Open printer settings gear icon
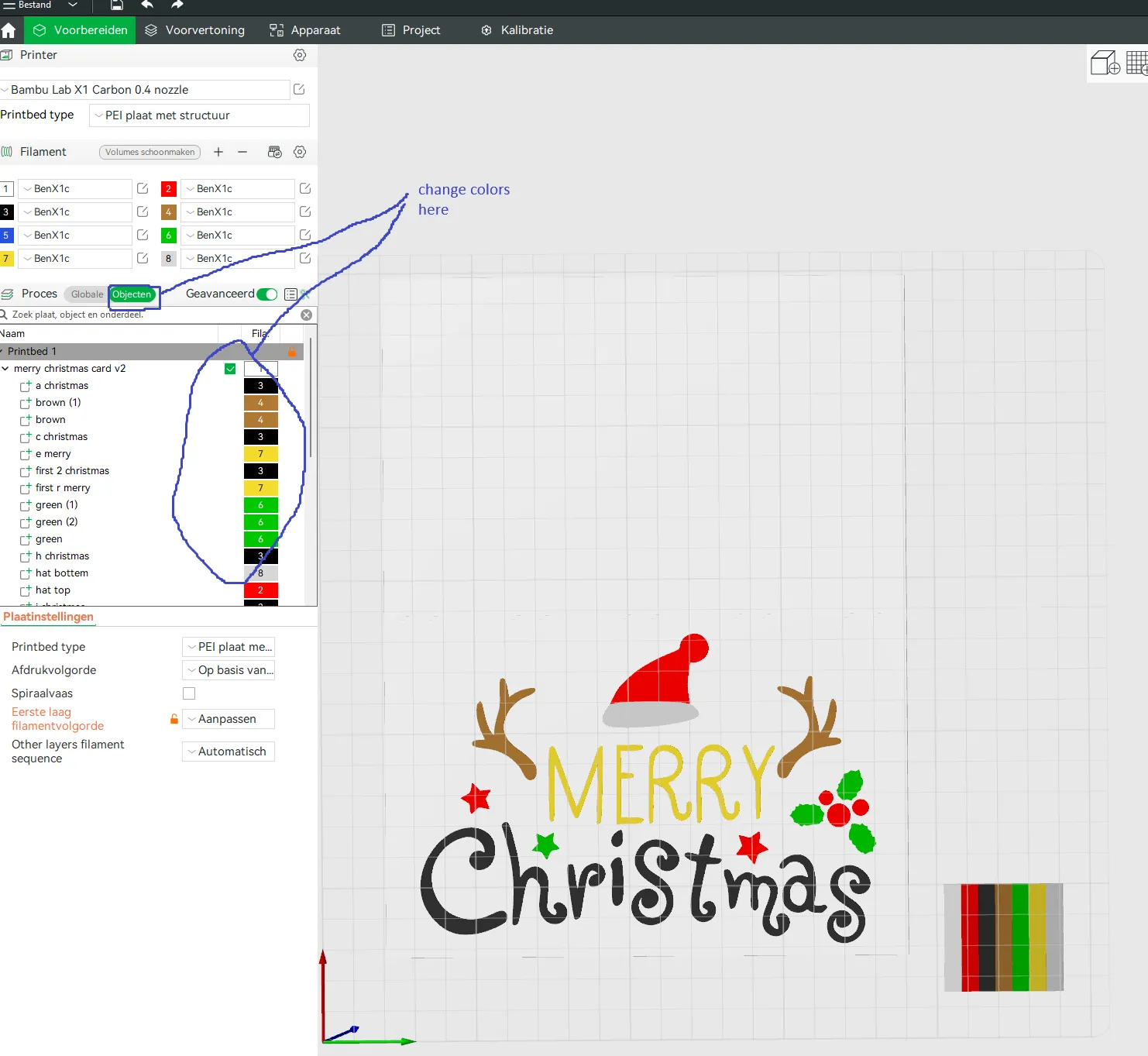1148x1056 pixels. coord(300,55)
